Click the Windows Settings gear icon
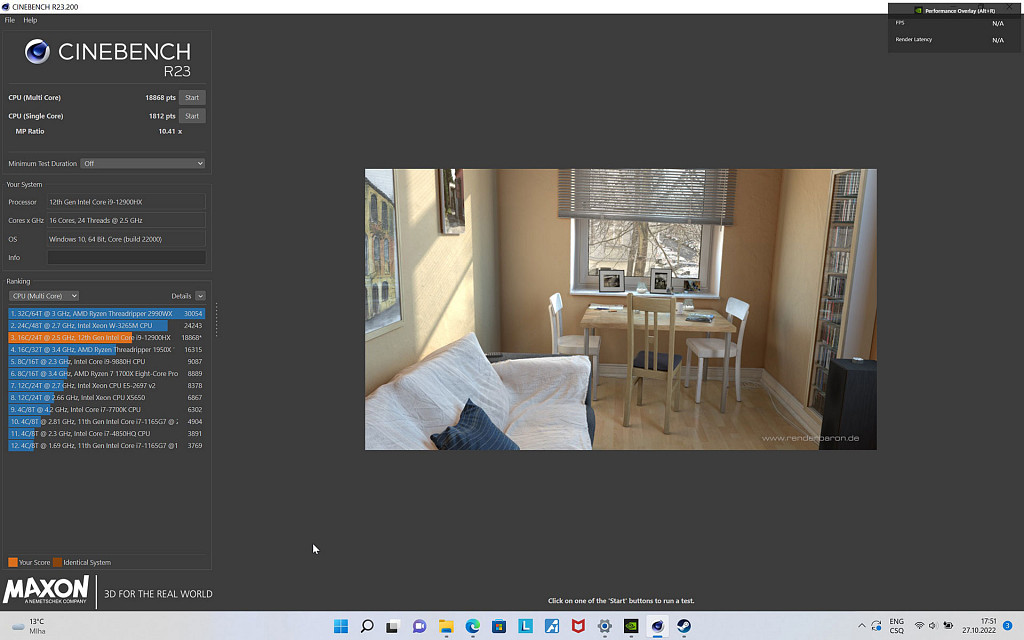 pos(604,626)
